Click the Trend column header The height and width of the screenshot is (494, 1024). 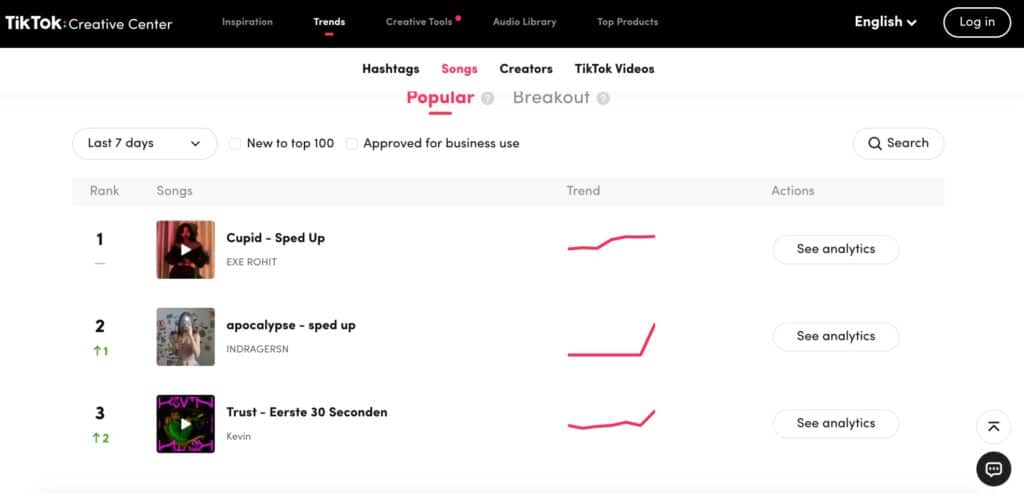coord(583,191)
